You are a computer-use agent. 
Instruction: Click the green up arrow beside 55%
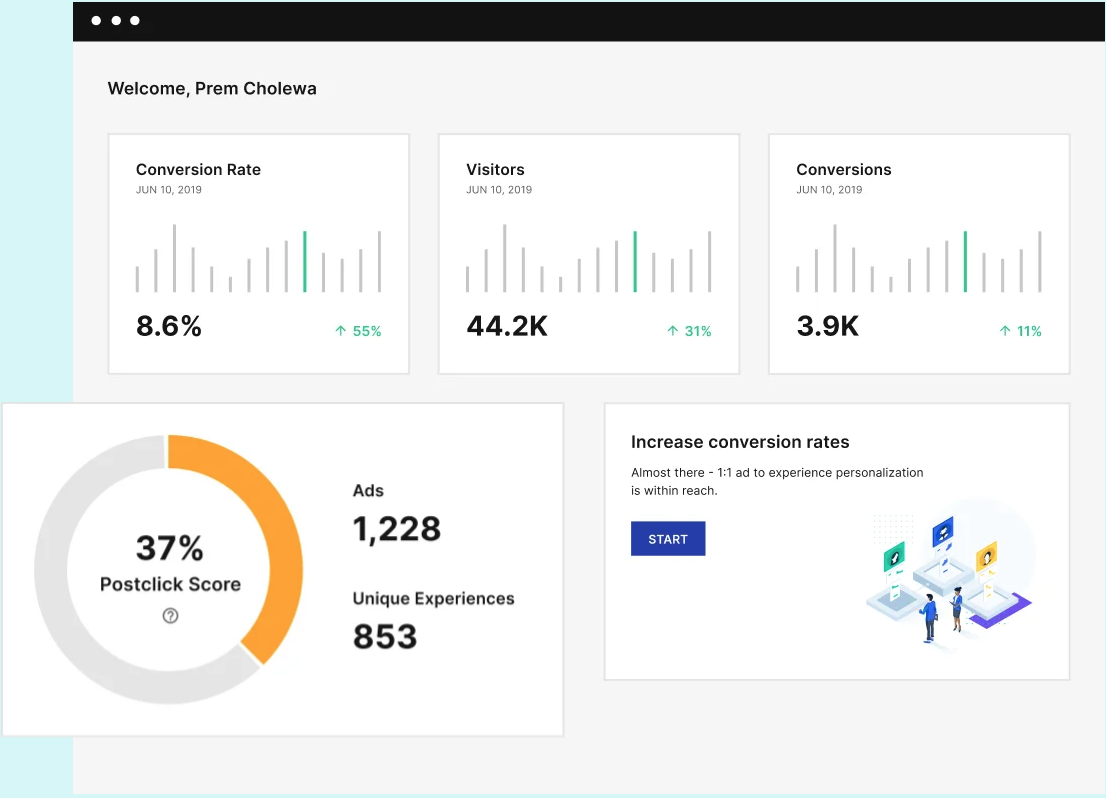pos(341,330)
